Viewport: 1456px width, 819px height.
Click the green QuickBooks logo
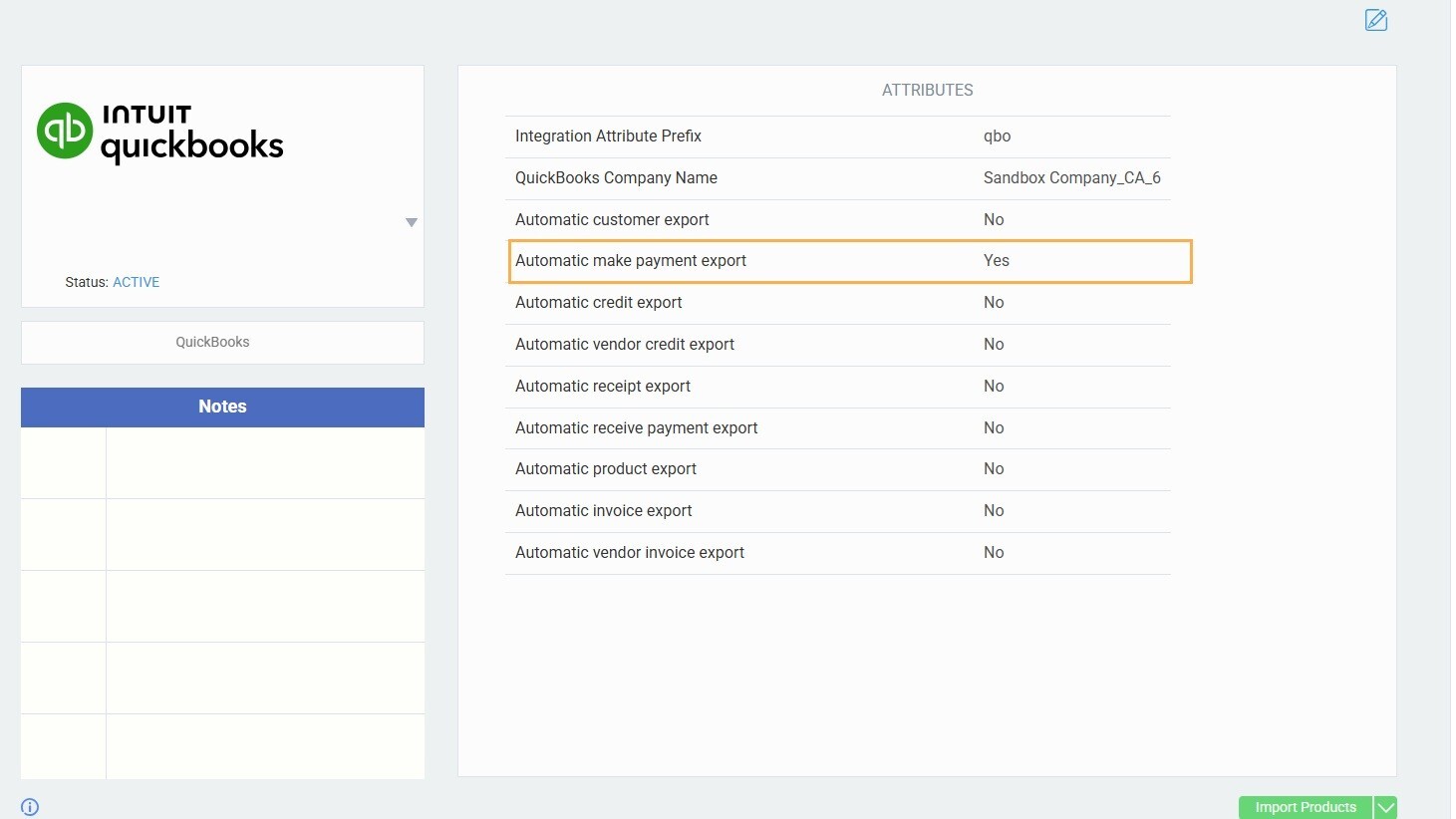pos(65,131)
